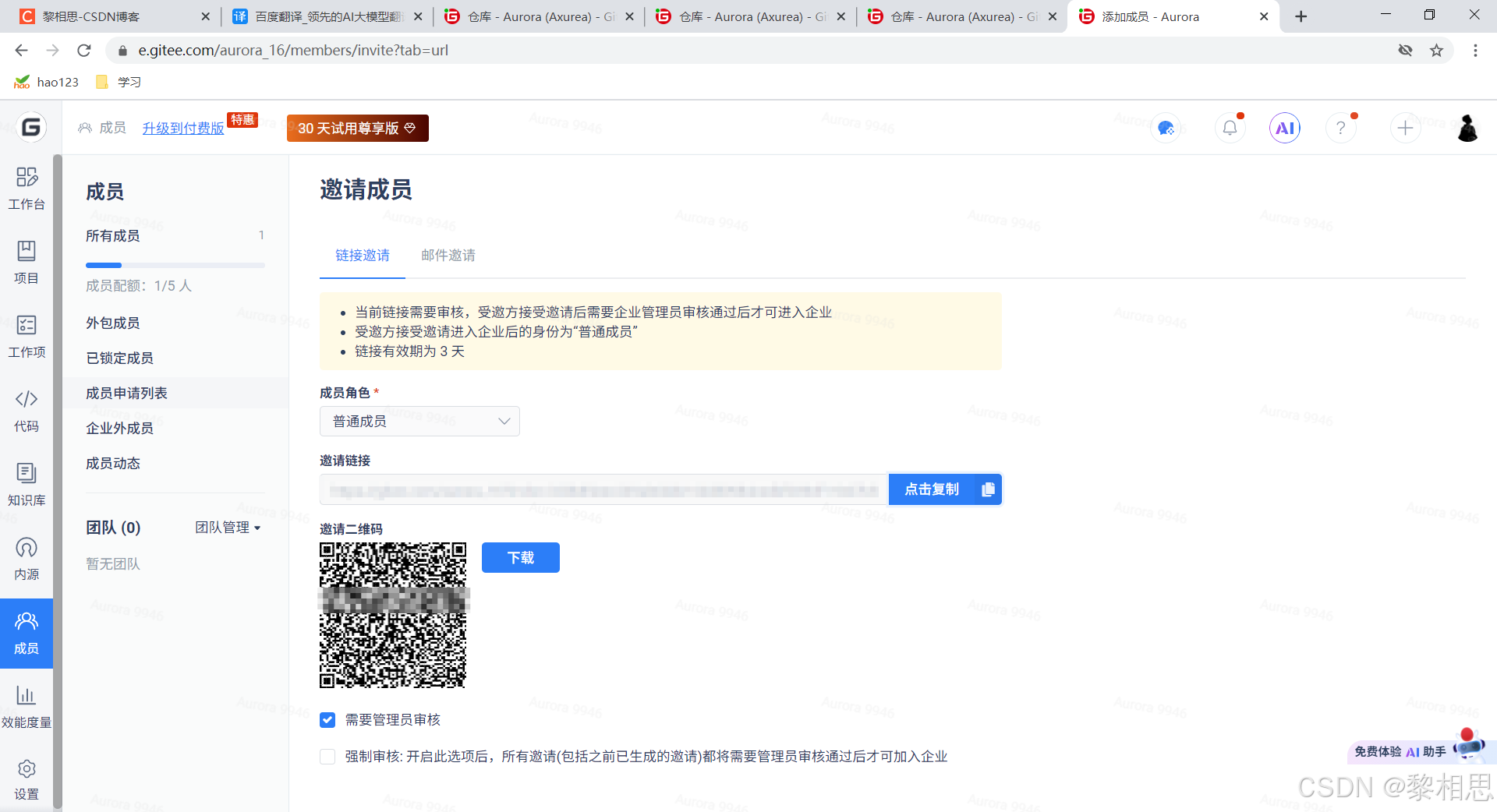Click the 成员配额 progress bar
Viewport: 1497px width, 812px height.
(x=175, y=265)
